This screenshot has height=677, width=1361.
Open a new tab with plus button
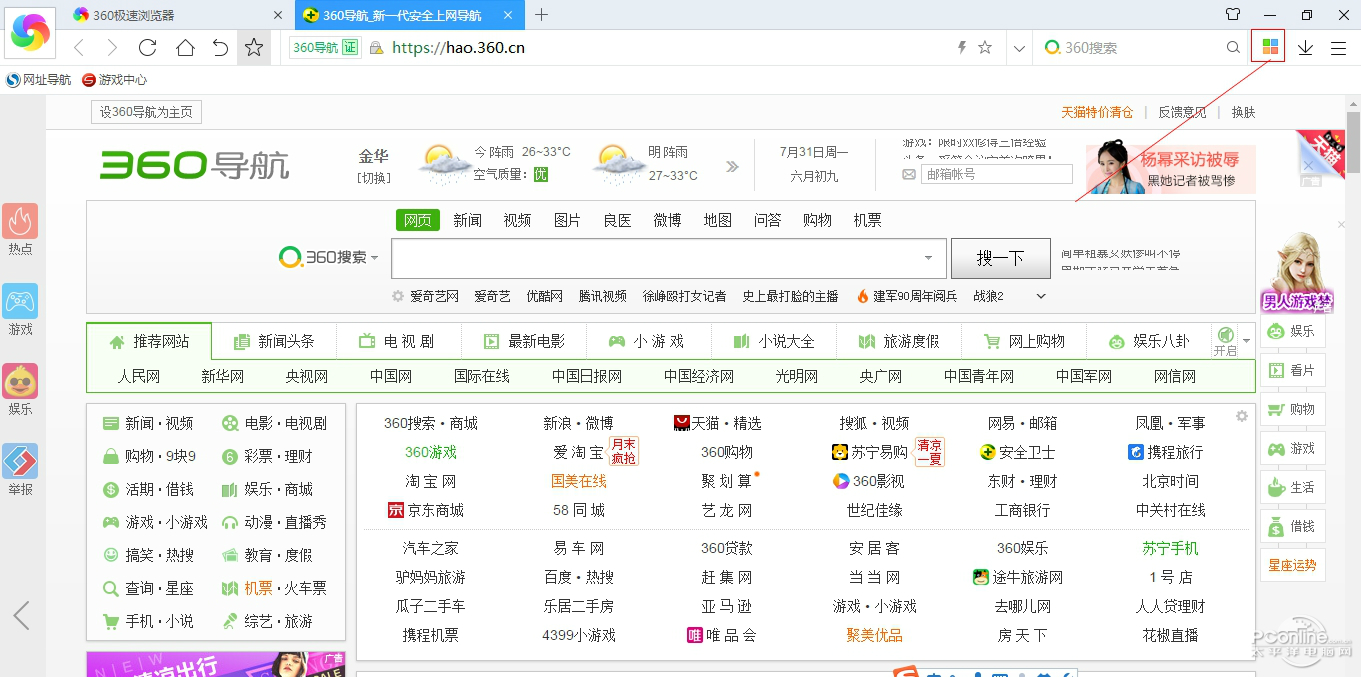point(541,15)
